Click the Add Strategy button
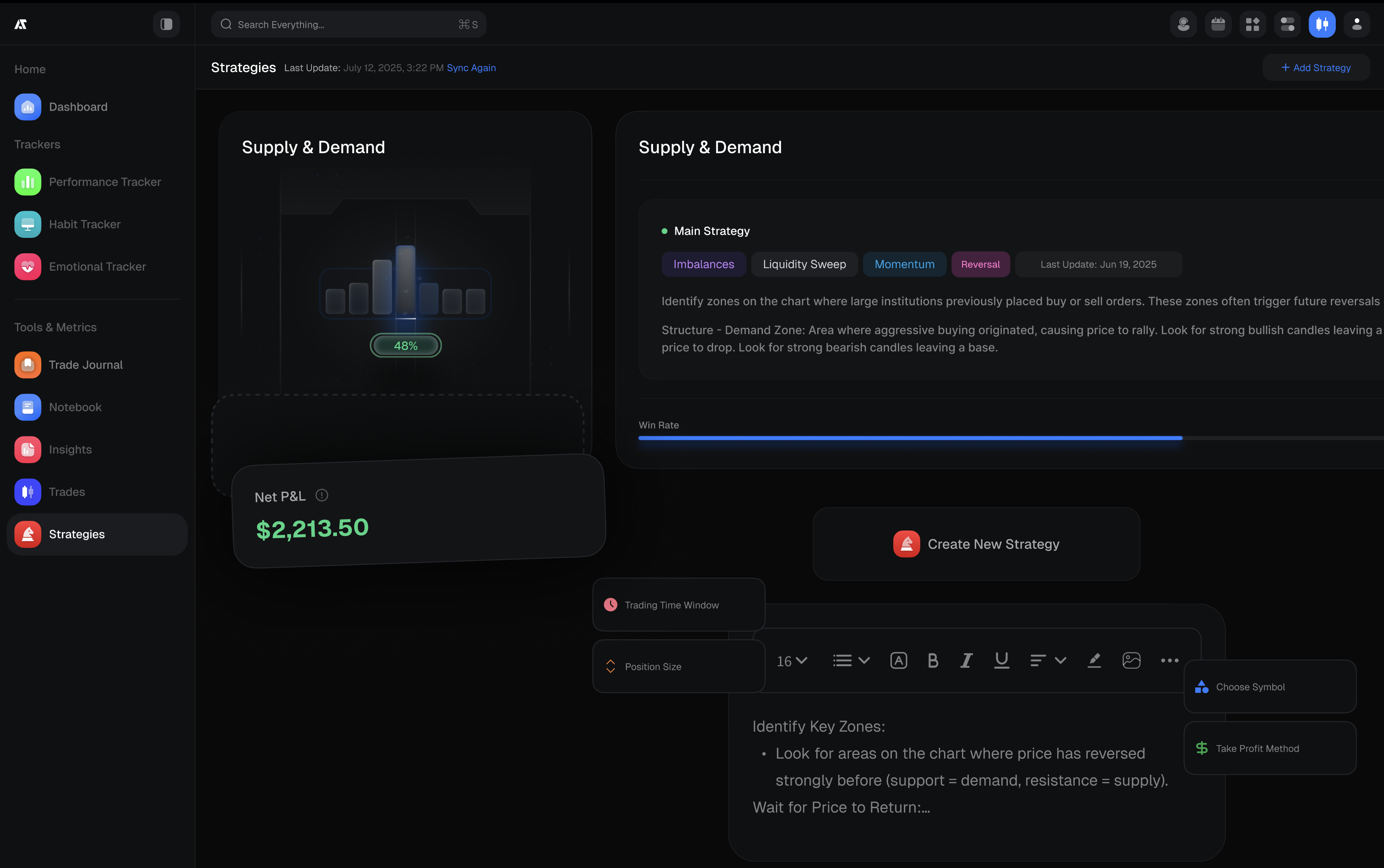 (x=1315, y=68)
